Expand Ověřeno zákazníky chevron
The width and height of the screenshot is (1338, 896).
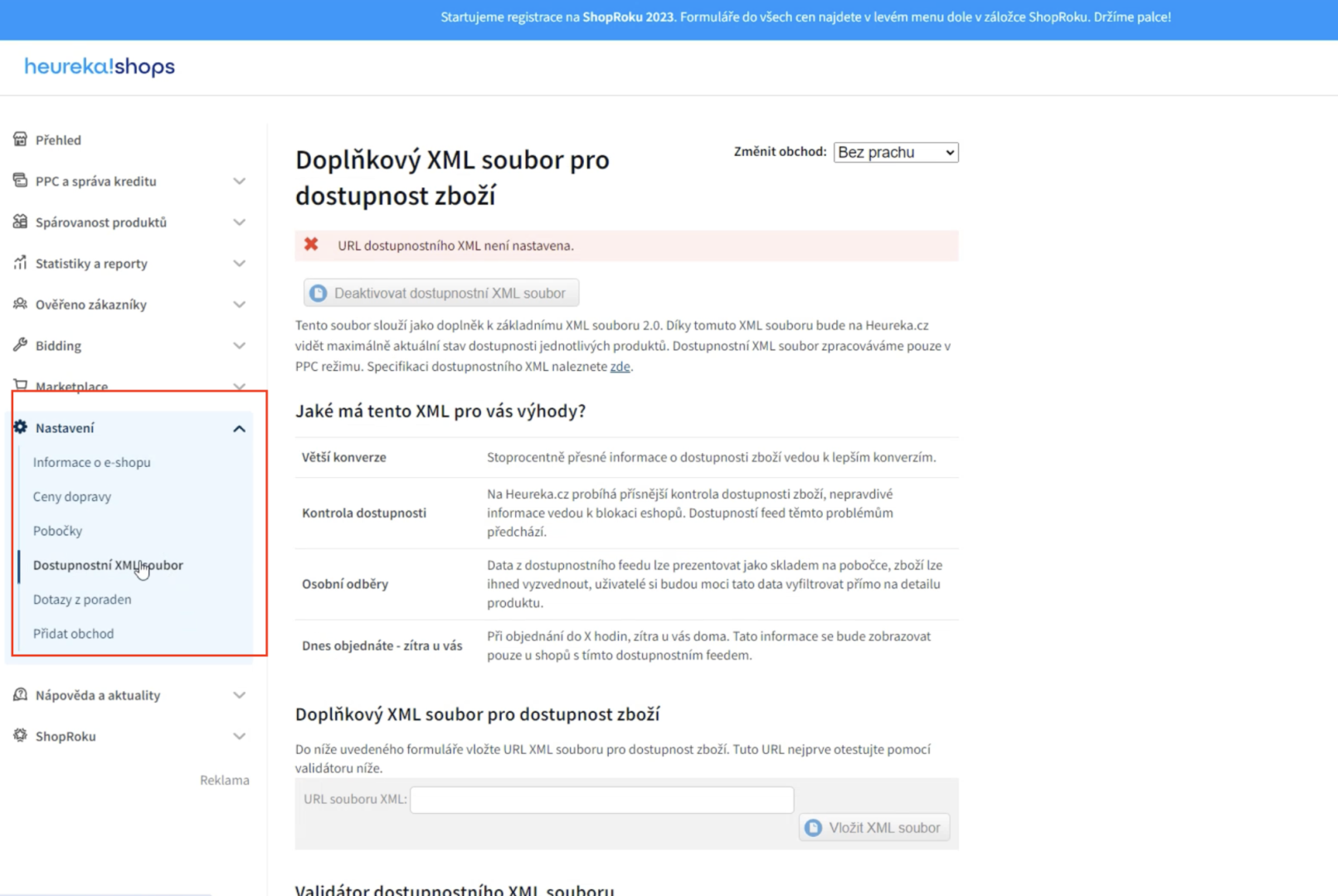pyautogui.click(x=239, y=304)
